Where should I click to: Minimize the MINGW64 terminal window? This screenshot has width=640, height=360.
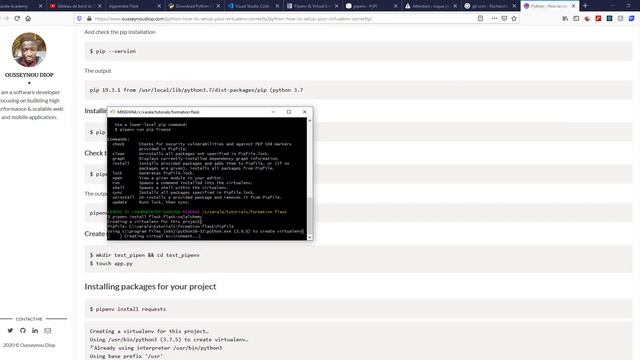pos(273,112)
